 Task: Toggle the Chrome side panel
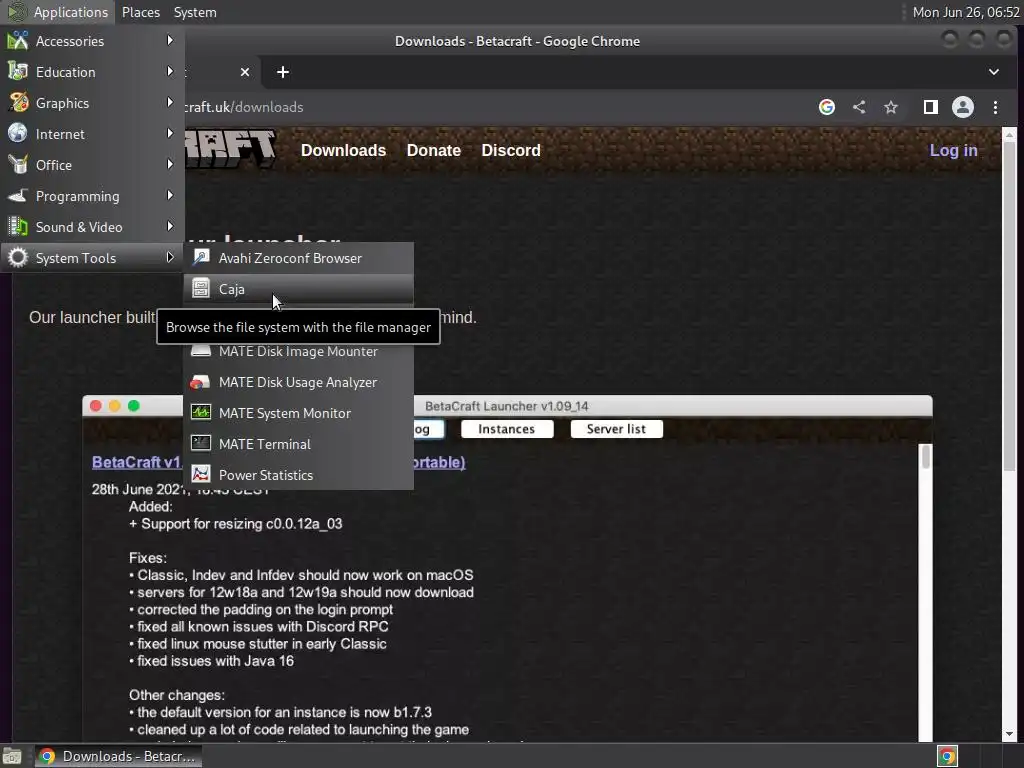coord(931,107)
